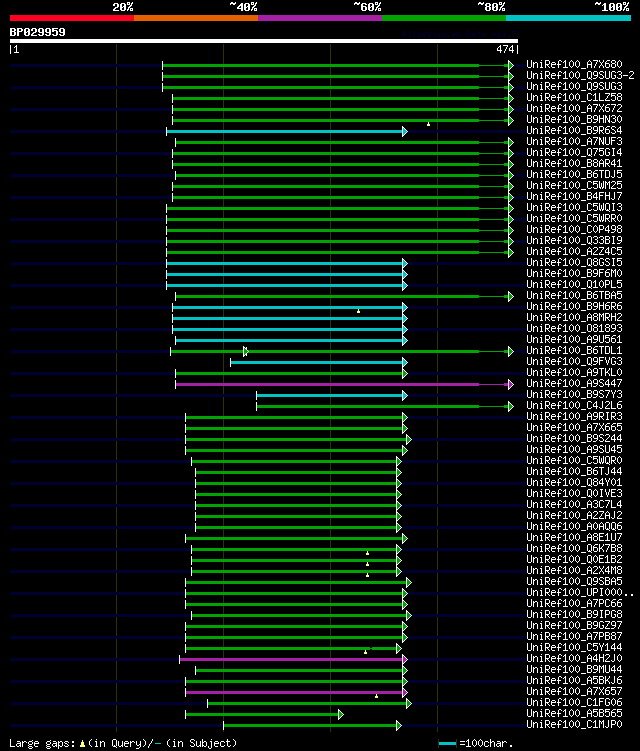This screenshot has width=640, height=751.
Task: Click the magenta arrowhead of UniRef100_A9S447
Action: [511, 384]
